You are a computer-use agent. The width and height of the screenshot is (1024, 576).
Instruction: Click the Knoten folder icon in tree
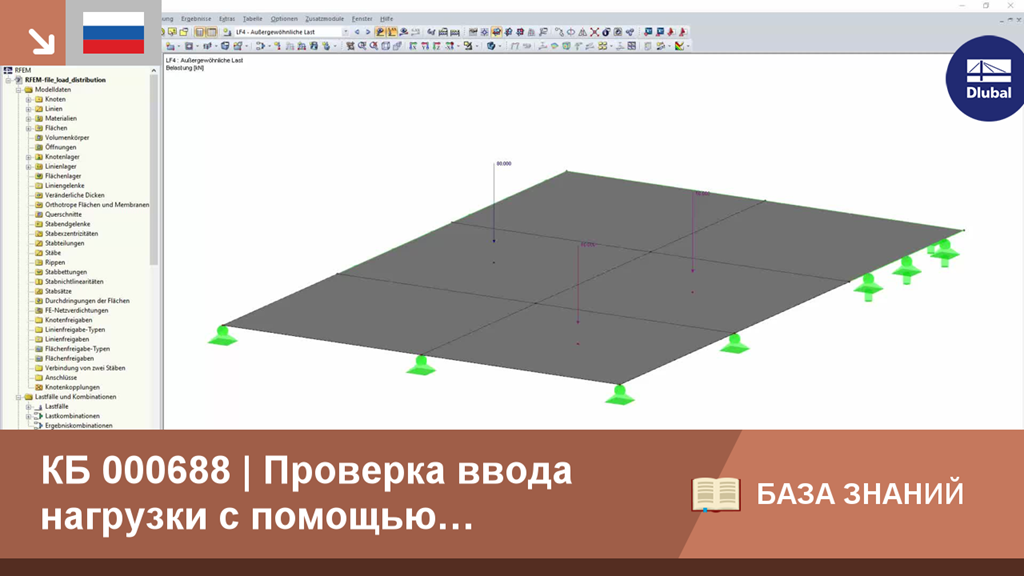[x=39, y=99]
